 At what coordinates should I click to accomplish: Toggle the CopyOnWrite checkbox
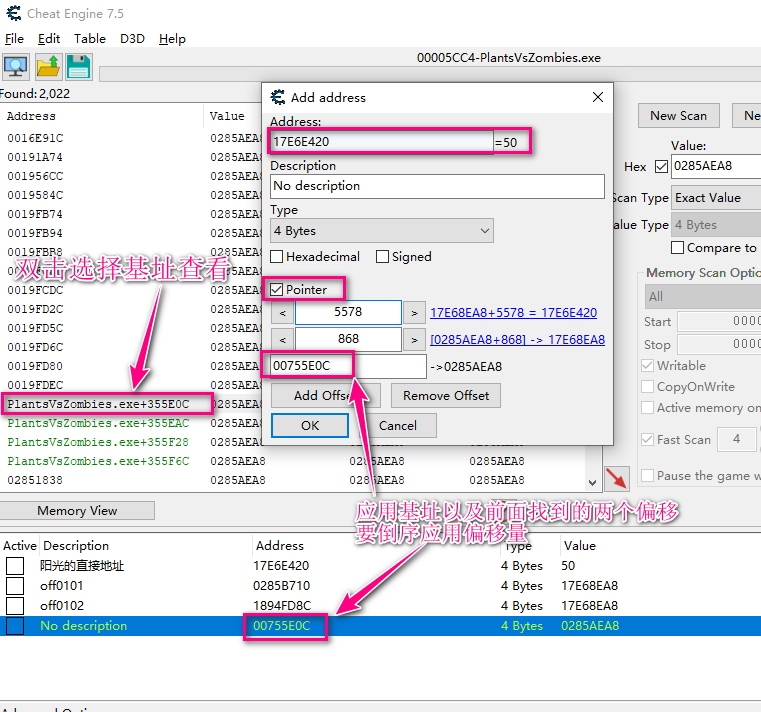[x=647, y=386]
